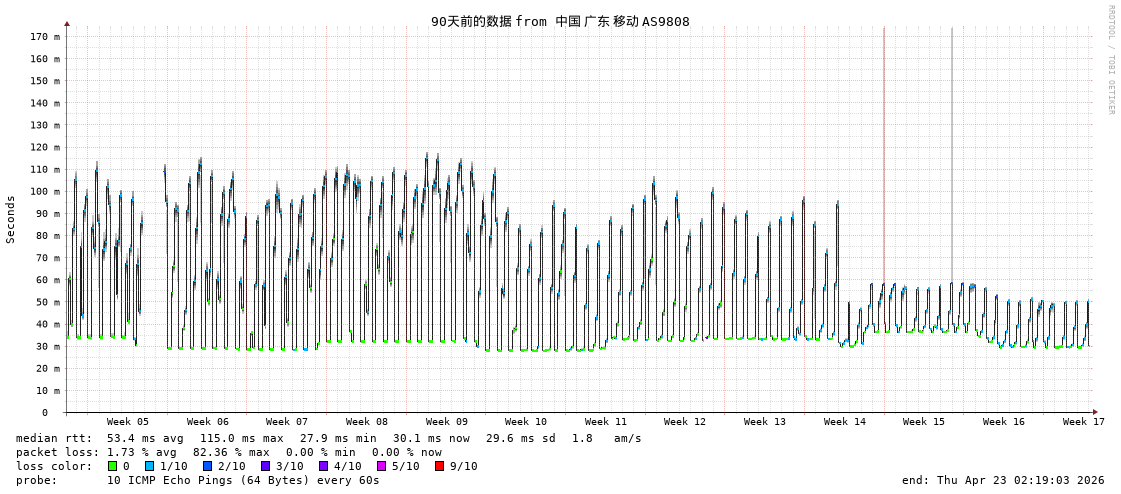The height and width of the screenshot is (494, 1121).
Task: Click the blue 2/10 loss color swatch
Action: 207,466
